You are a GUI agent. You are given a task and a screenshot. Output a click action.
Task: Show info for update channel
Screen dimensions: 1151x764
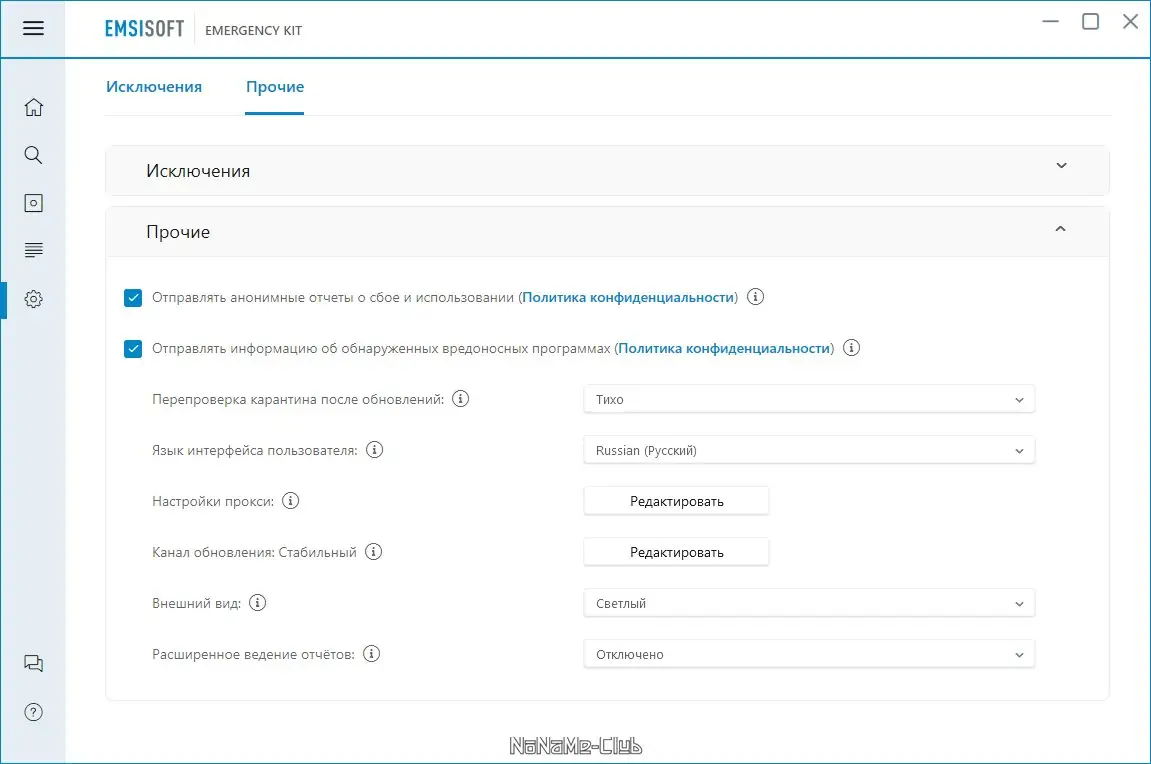374,552
